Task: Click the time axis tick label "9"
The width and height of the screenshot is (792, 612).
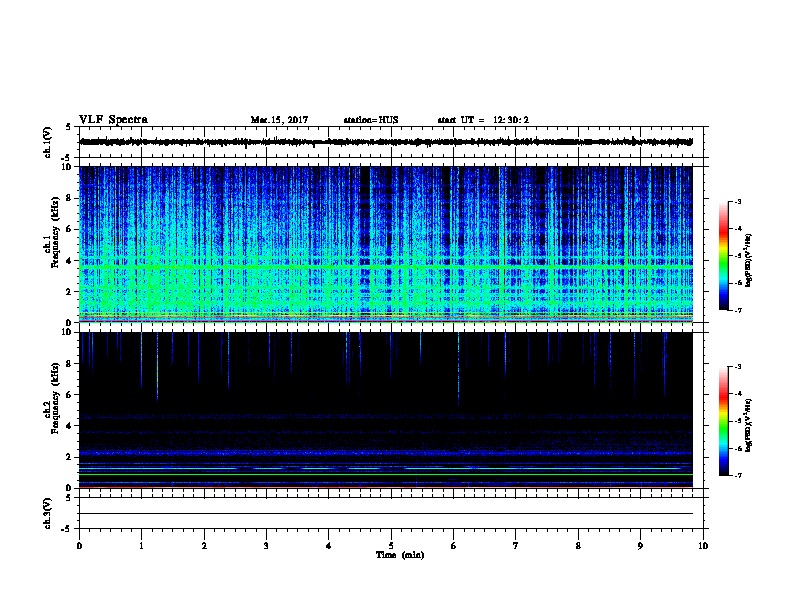Action: click(640, 546)
